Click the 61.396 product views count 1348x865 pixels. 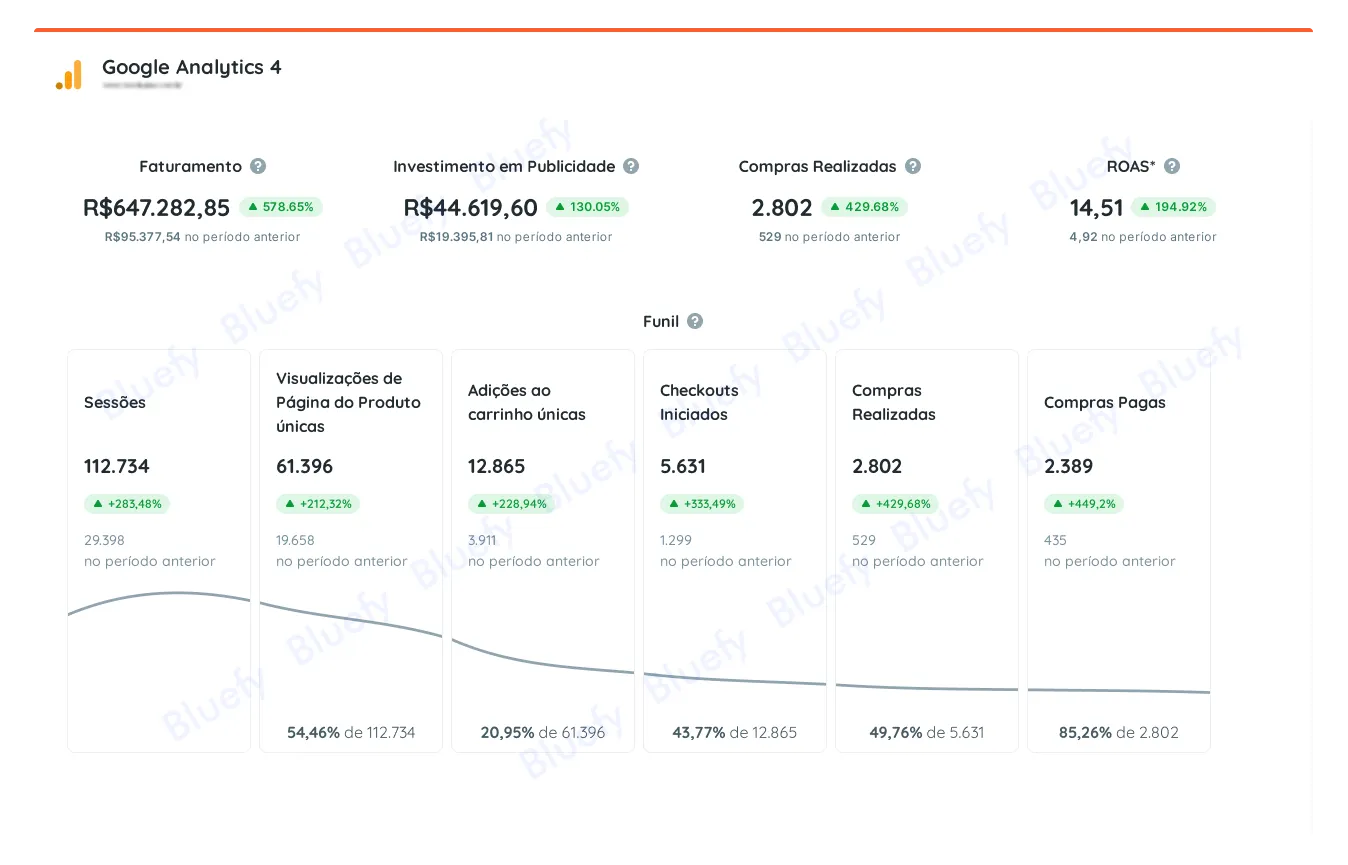tap(305, 466)
